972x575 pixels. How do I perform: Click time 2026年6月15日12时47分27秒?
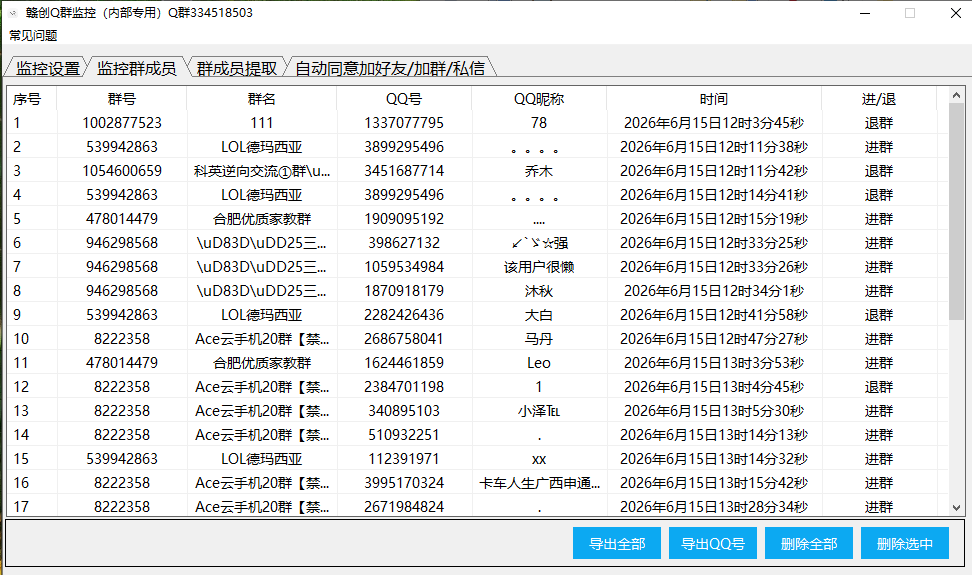click(714, 339)
